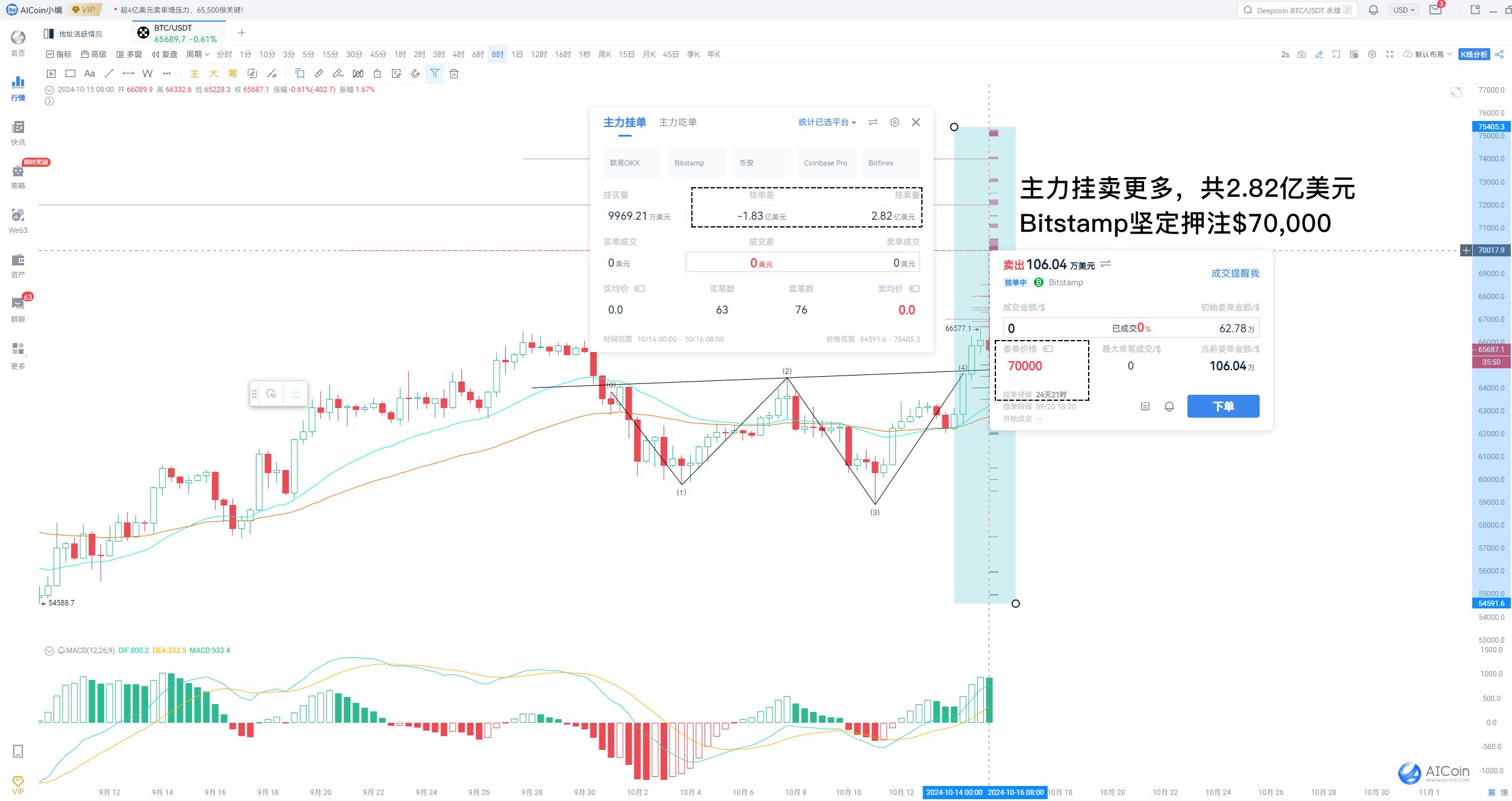The image size is (1512, 801).
Task: Click the 筹 chip distribution icon
Action: pyautogui.click(x=233, y=73)
